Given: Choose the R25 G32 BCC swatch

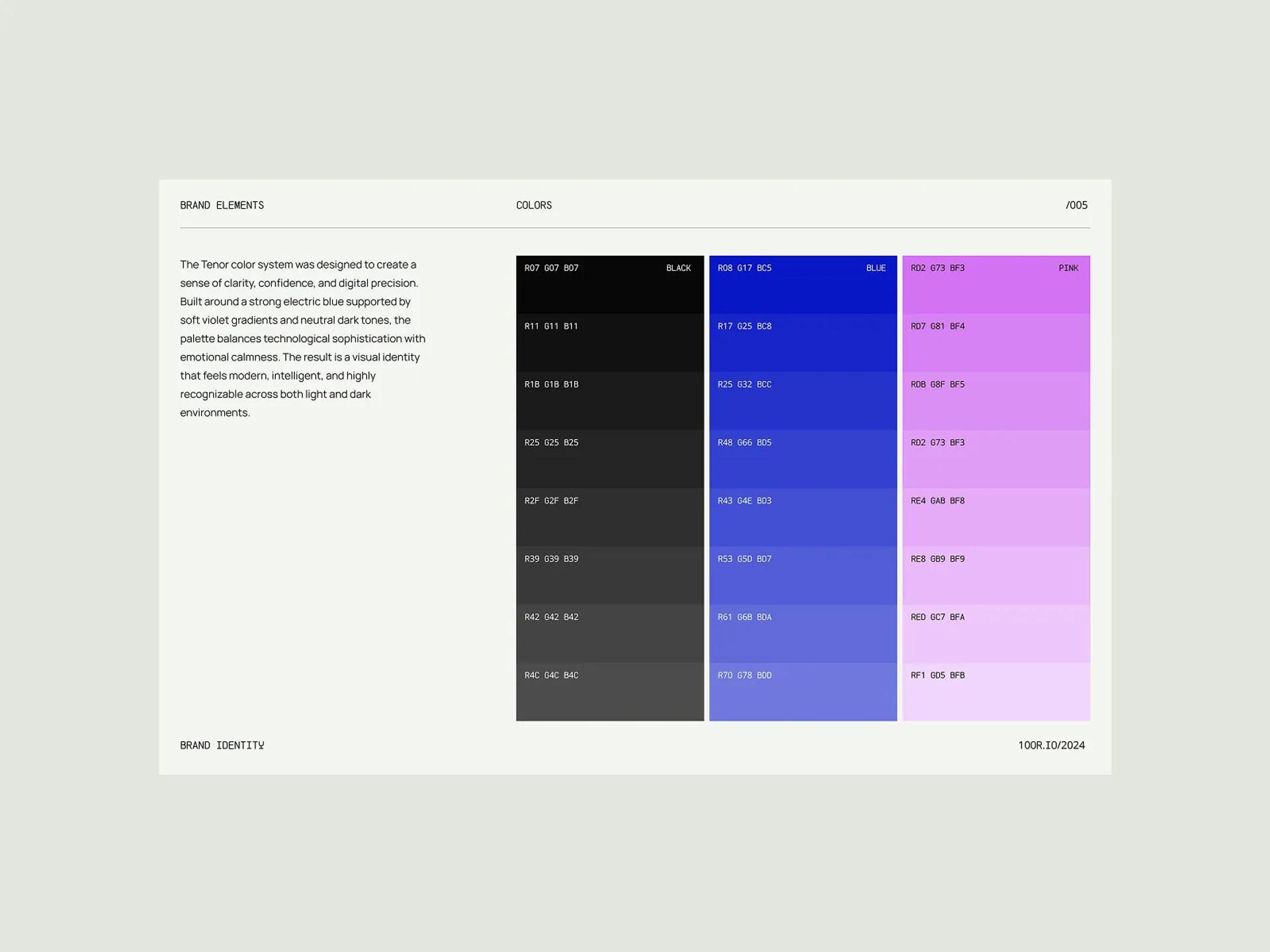Looking at the screenshot, I should tap(803, 401).
